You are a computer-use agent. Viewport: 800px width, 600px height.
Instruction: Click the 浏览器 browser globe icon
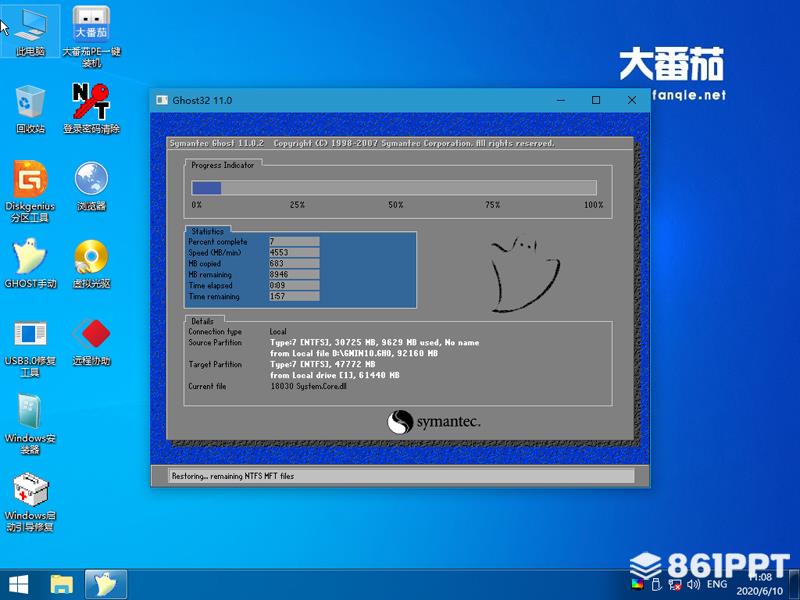tap(91, 186)
